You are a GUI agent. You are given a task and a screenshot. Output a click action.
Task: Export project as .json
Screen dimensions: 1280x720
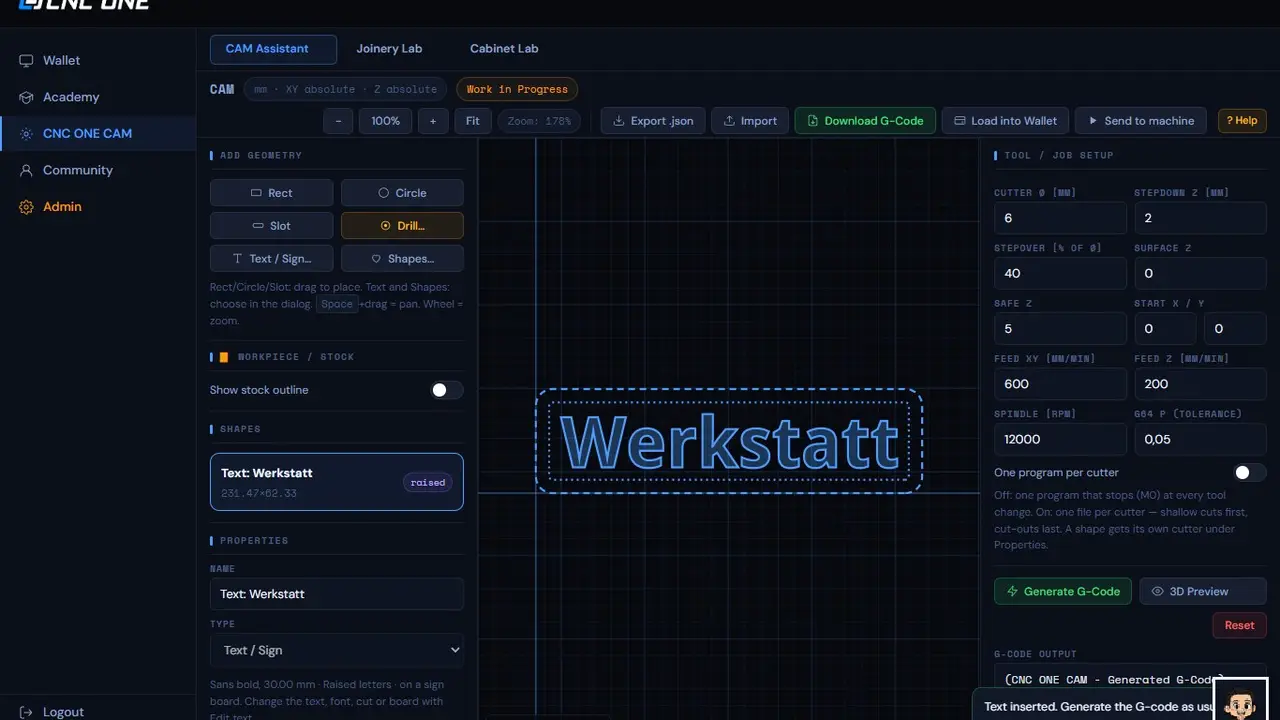pyautogui.click(x=653, y=121)
